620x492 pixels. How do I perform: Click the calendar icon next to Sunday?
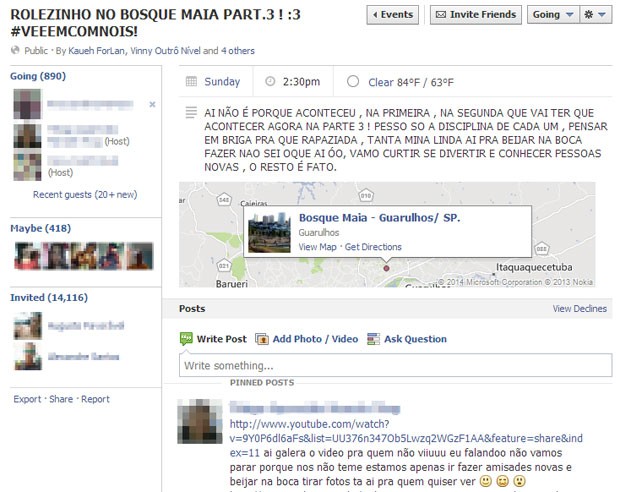pyautogui.click(x=191, y=82)
